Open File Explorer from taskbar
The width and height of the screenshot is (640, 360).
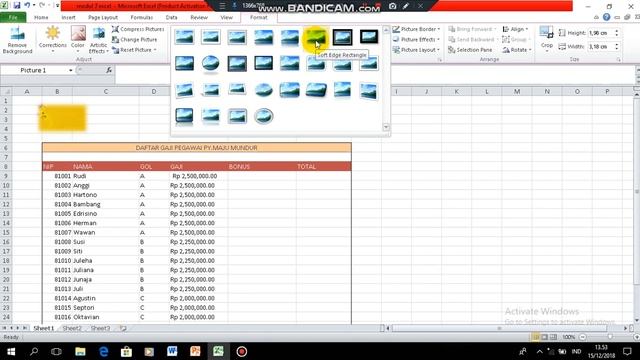click(x=80, y=351)
